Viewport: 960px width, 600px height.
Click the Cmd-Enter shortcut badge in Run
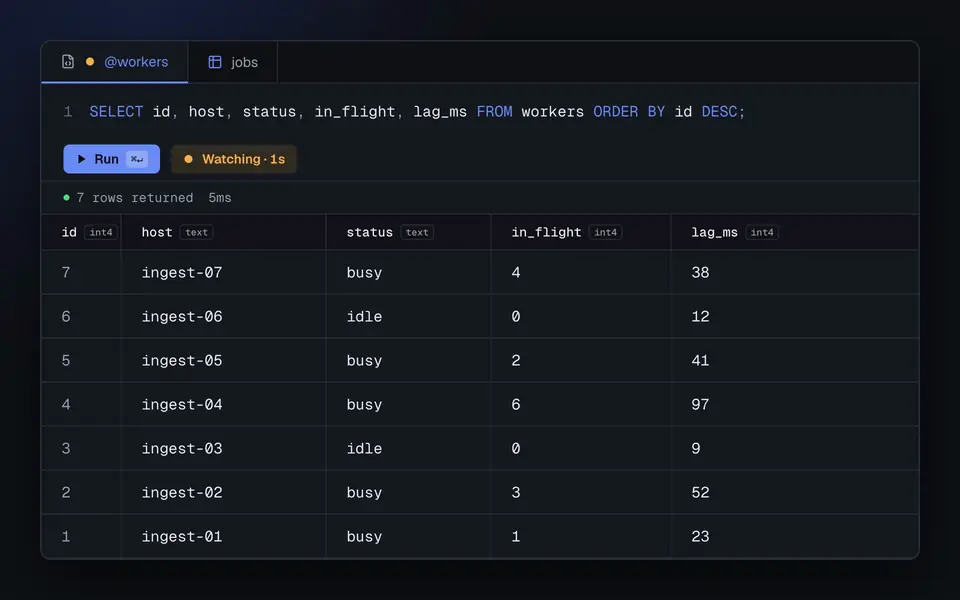(x=137, y=159)
